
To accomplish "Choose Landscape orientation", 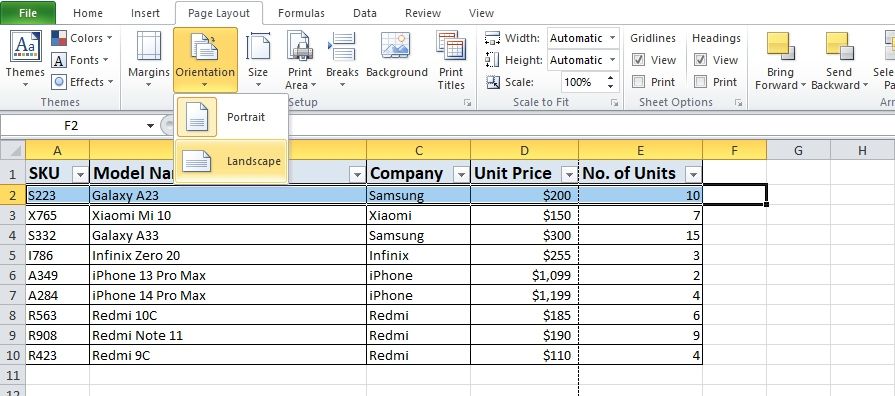I will 231,161.
